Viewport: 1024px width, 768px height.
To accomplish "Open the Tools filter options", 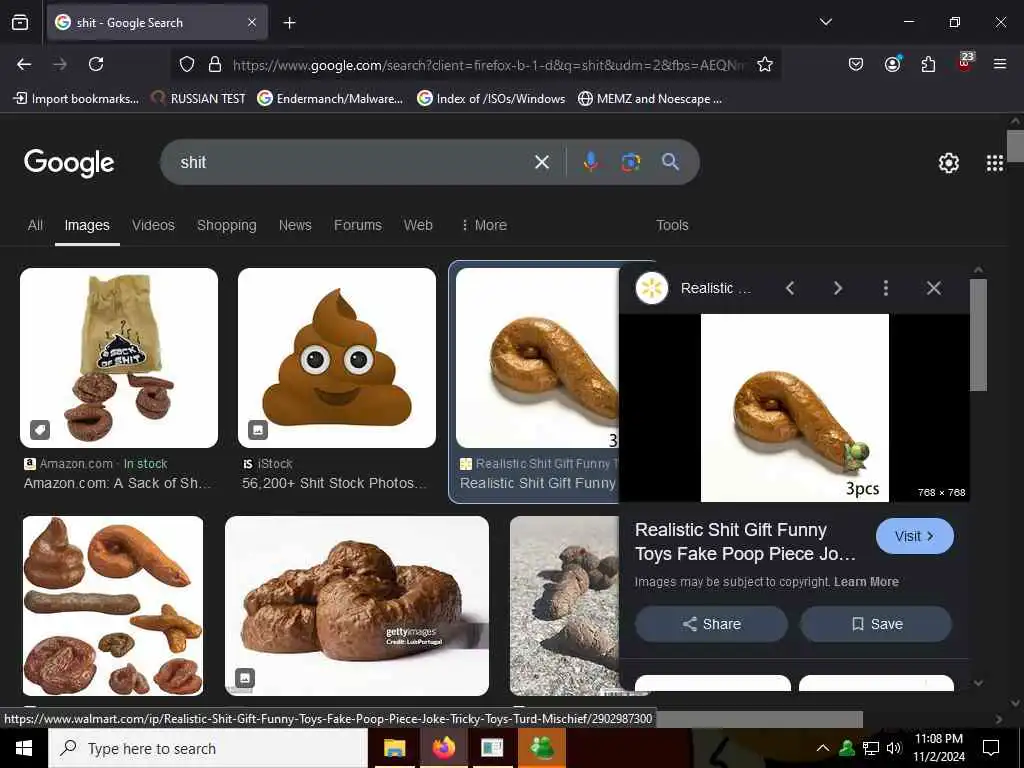I will (672, 225).
